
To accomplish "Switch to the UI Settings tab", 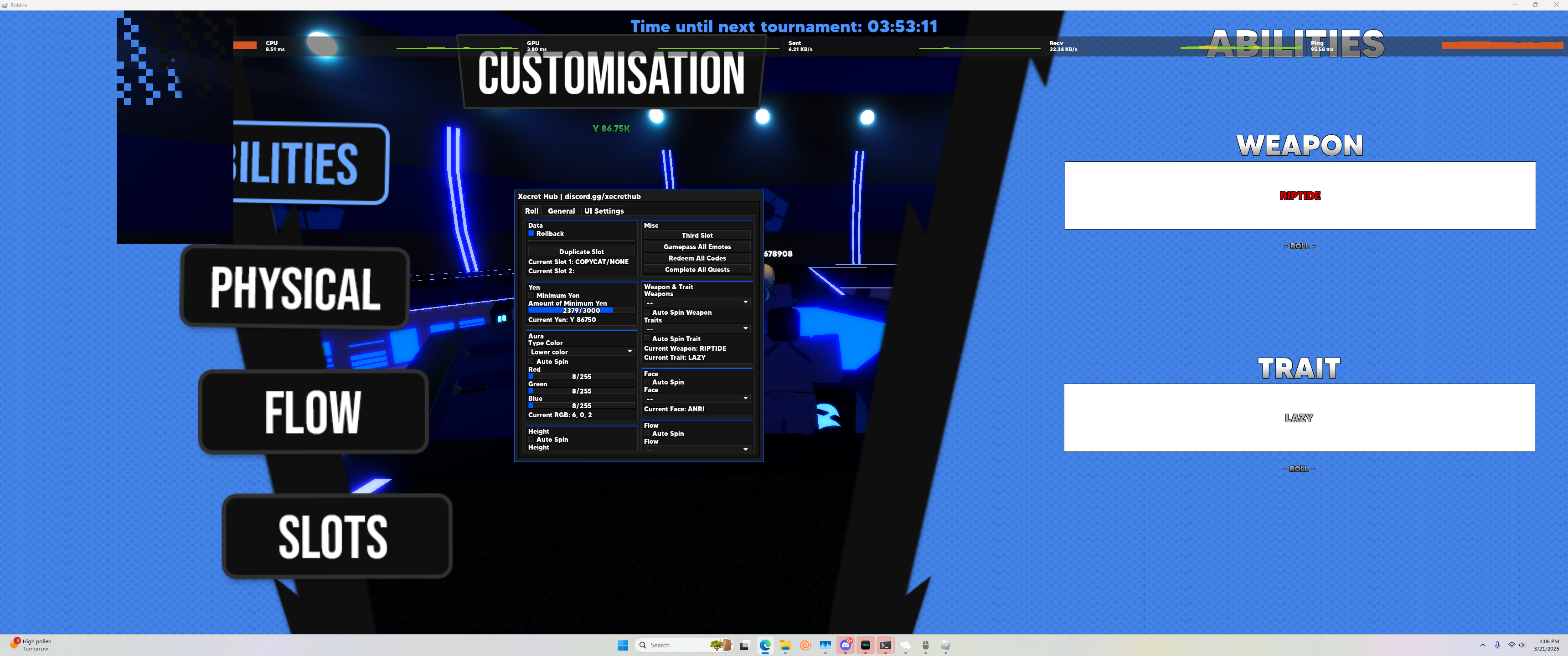I will click(603, 211).
